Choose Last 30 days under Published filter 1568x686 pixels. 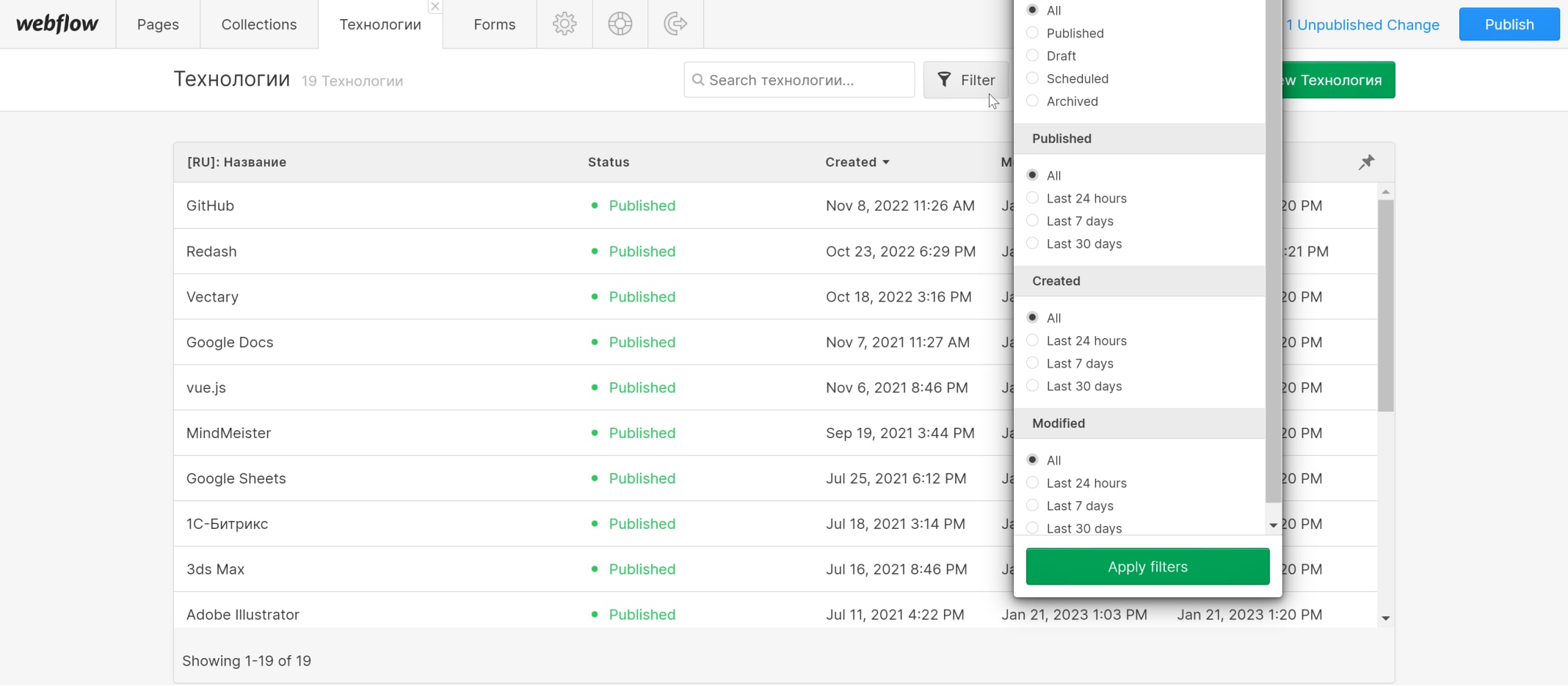tap(1032, 244)
